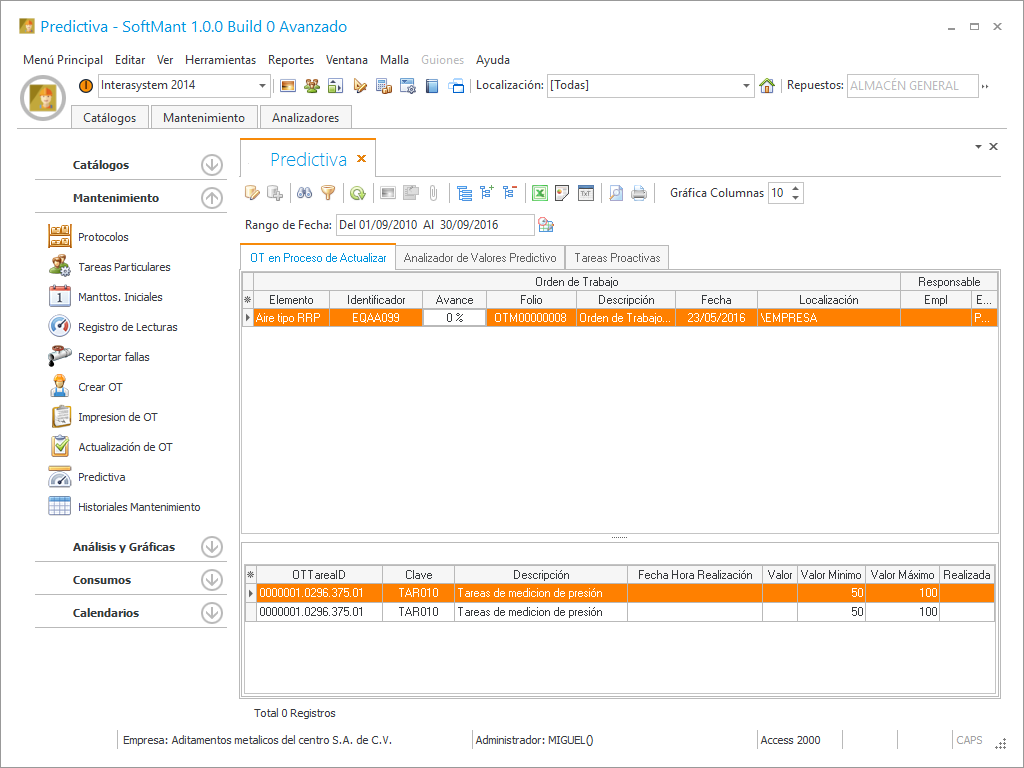The image size is (1024, 768).
Task: Expand the Catálogos sidebar section
Action: point(211,165)
